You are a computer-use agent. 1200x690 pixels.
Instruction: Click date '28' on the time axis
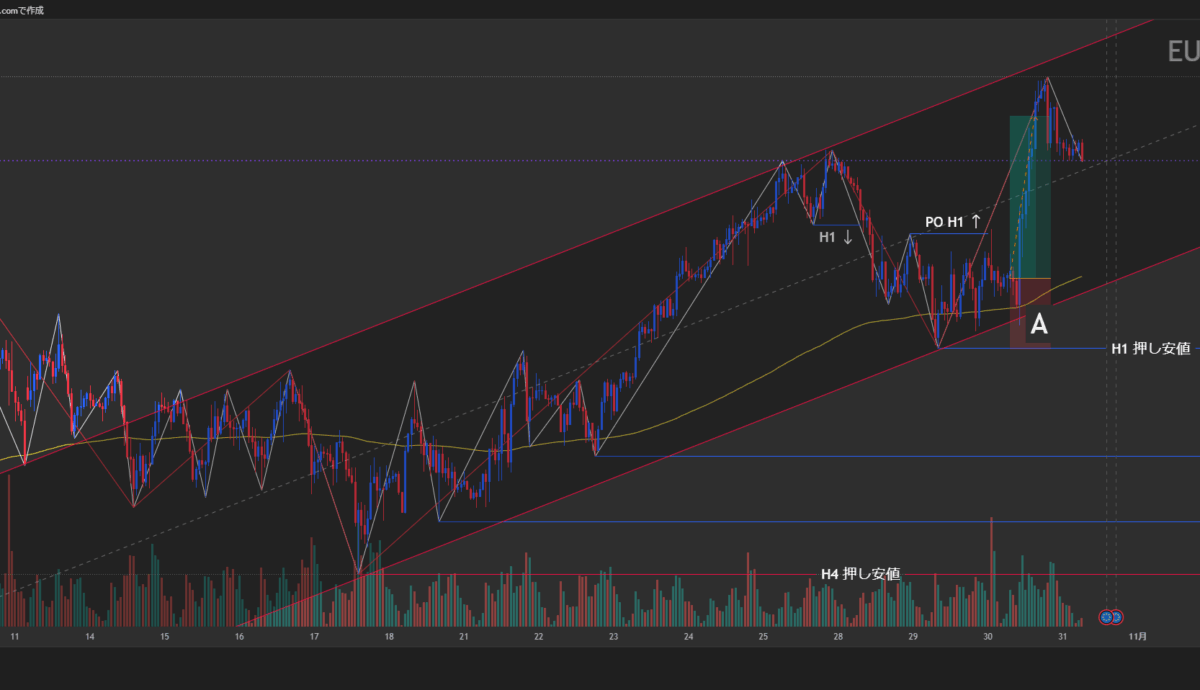pos(837,635)
